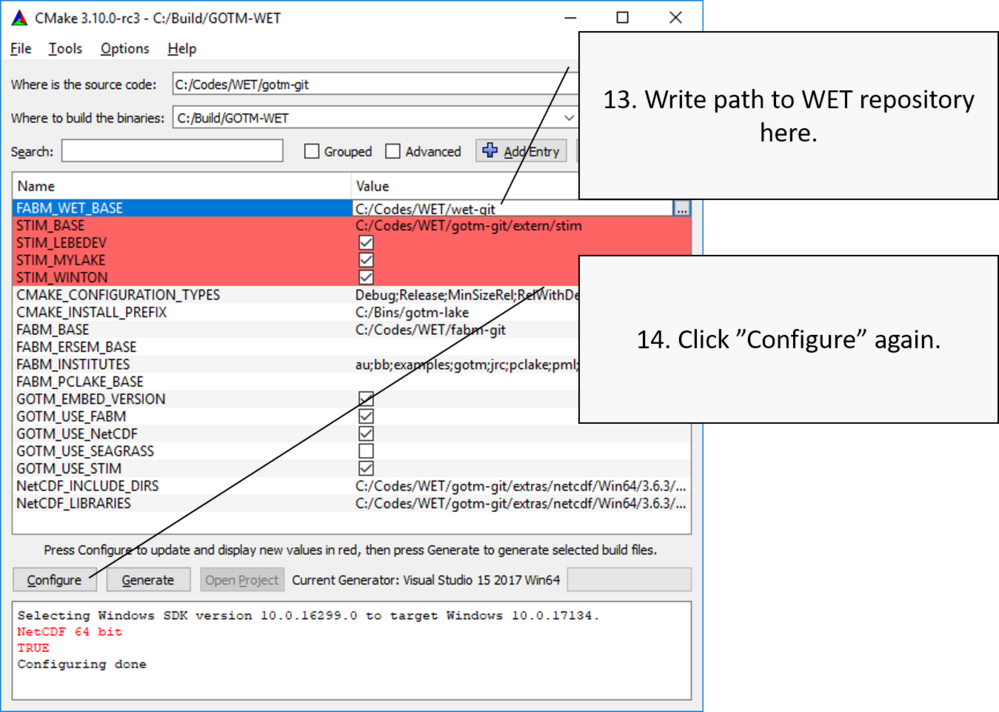This screenshot has height=712, width=999.
Task: Click the CMake logo icon in title bar
Action: tap(20, 18)
